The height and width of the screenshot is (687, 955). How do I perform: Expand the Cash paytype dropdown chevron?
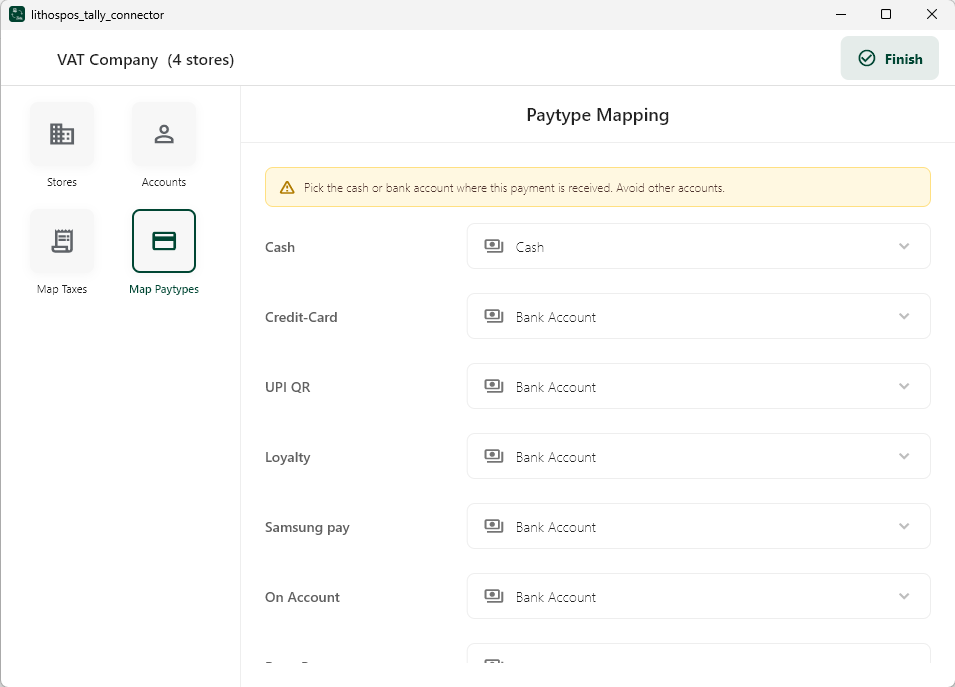pyautogui.click(x=904, y=246)
